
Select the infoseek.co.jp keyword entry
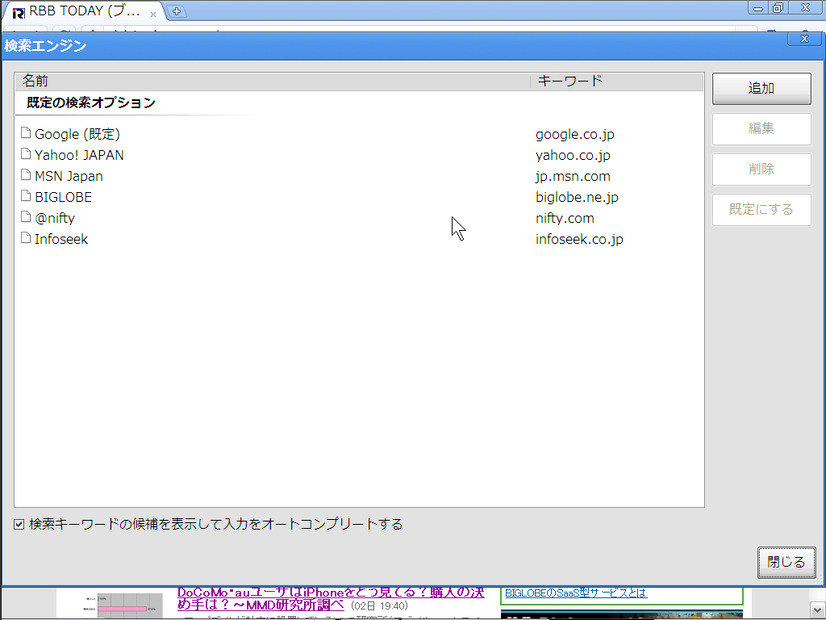pos(579,239)
